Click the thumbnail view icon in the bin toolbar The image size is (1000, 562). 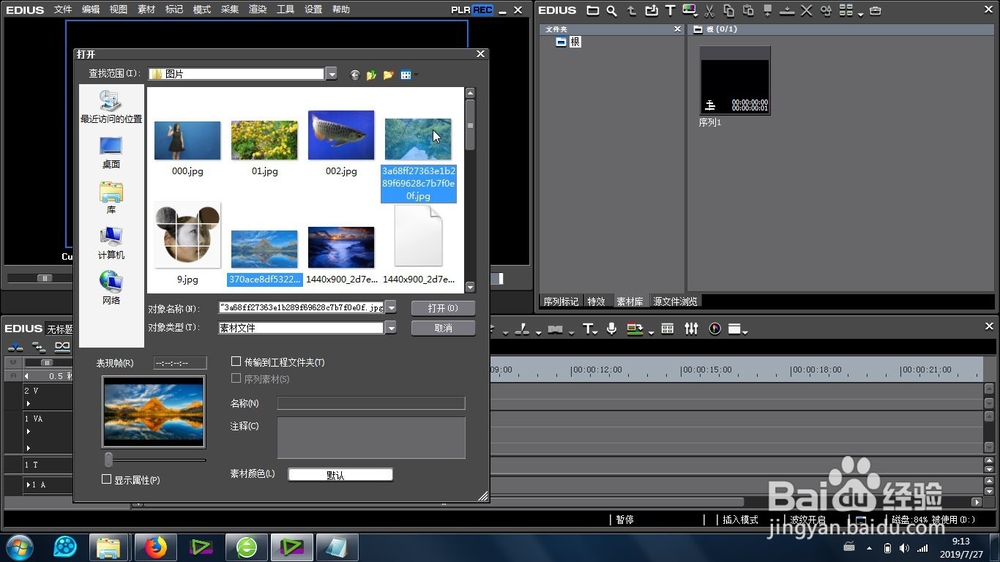click(846, 10)
